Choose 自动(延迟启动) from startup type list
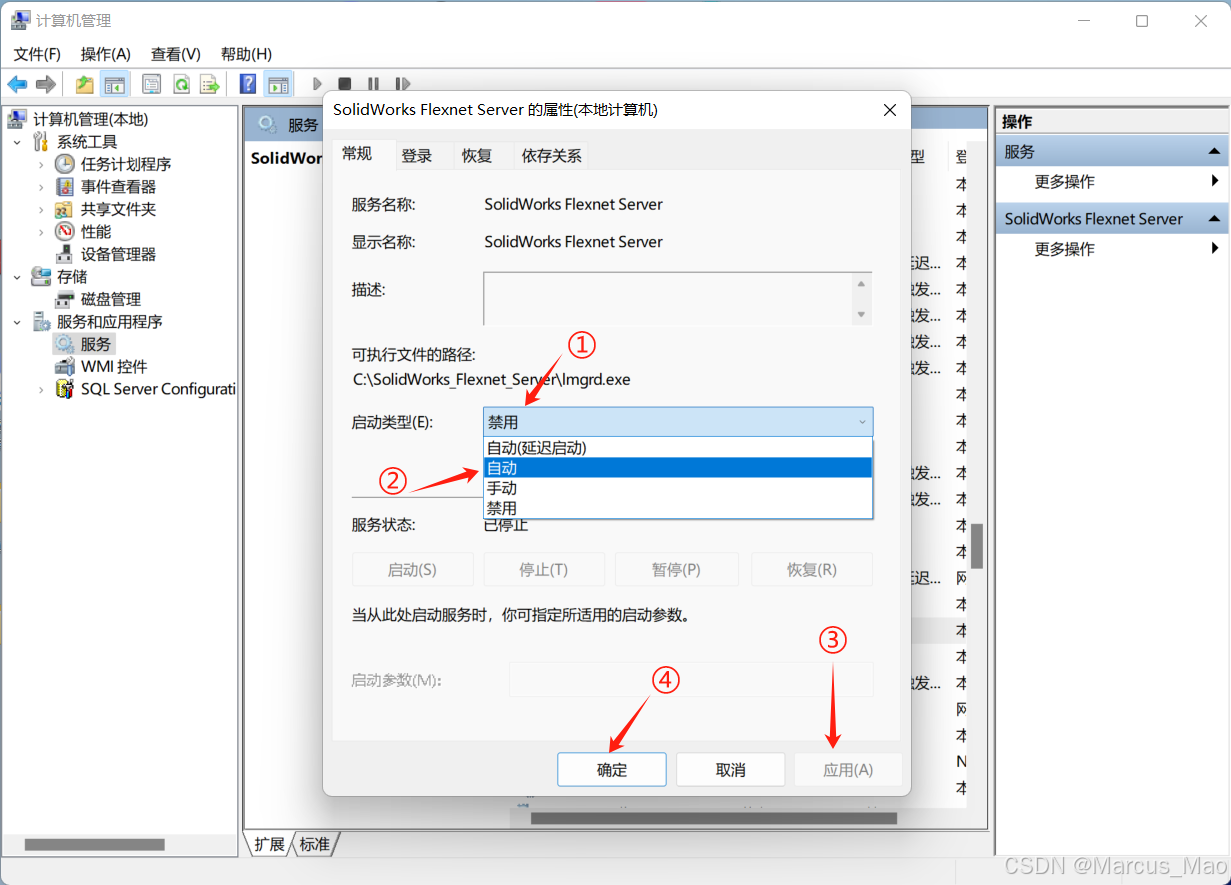 click(x=678, y=448)
